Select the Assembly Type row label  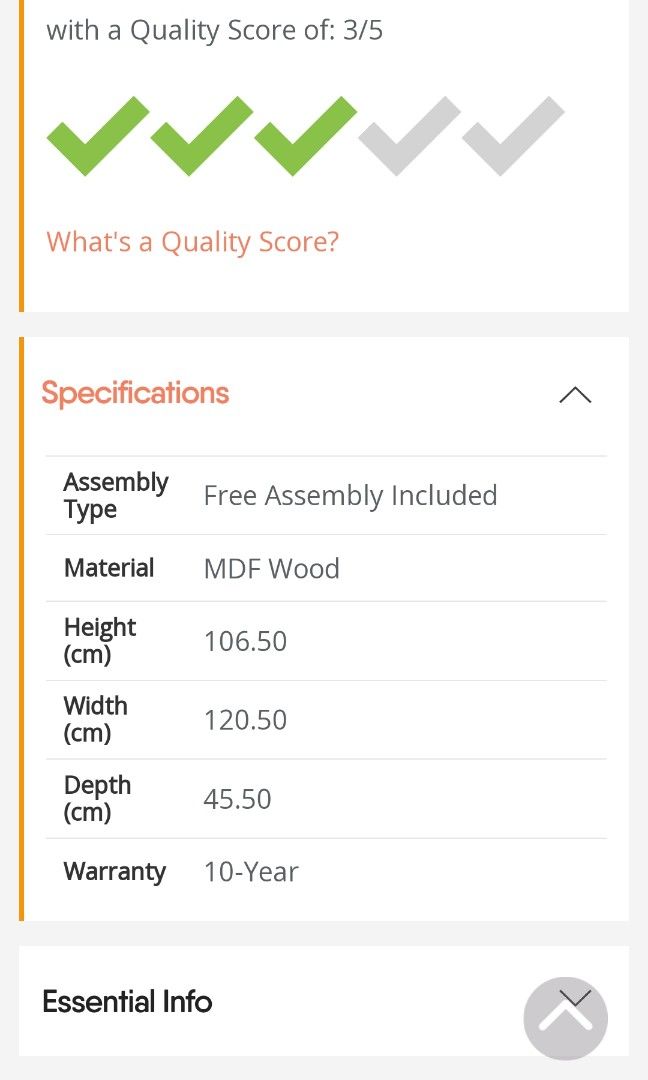116,496
